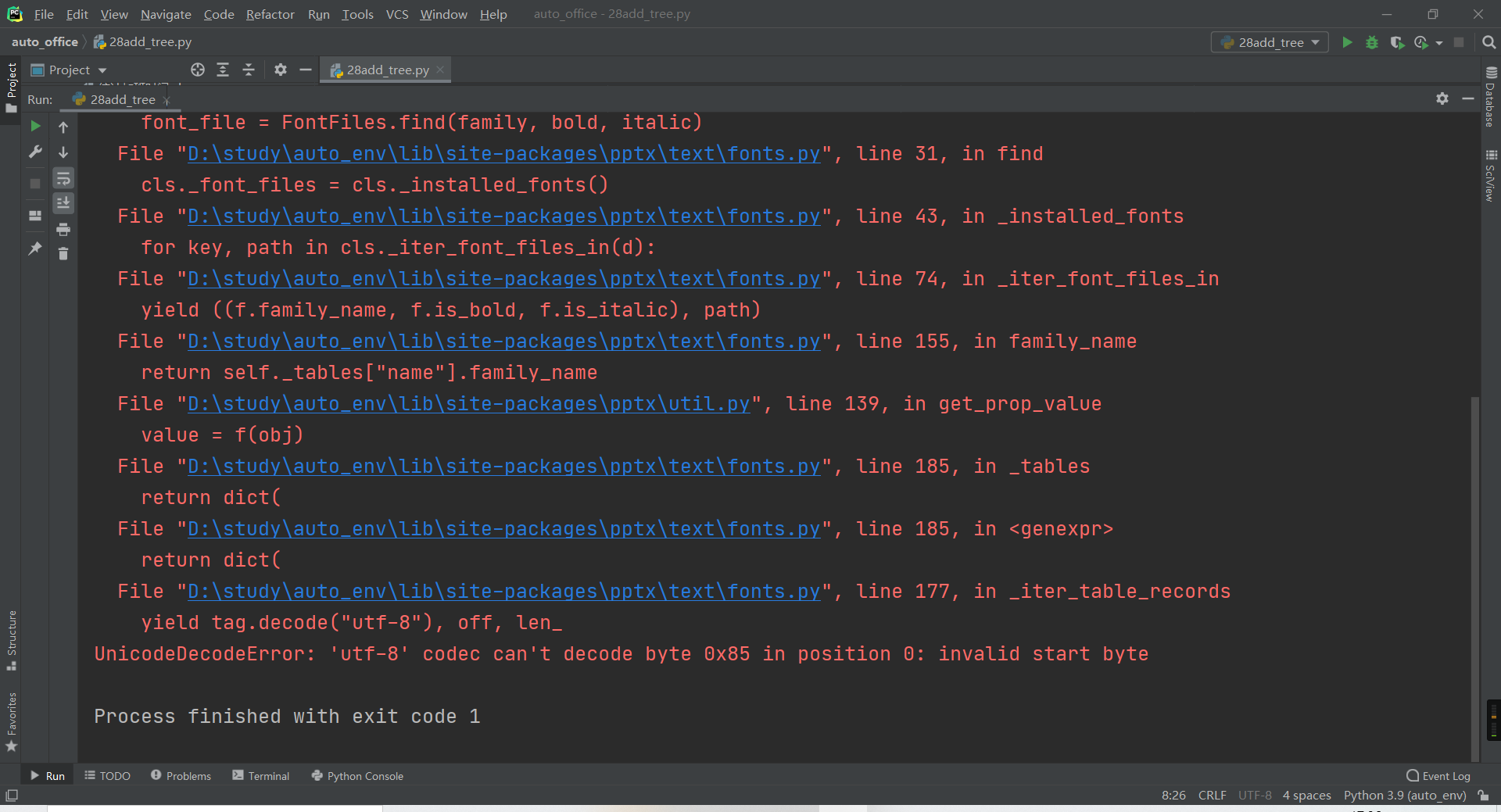Open util.py link at line 139
1501x812 pixels.
tap(469, 404)
